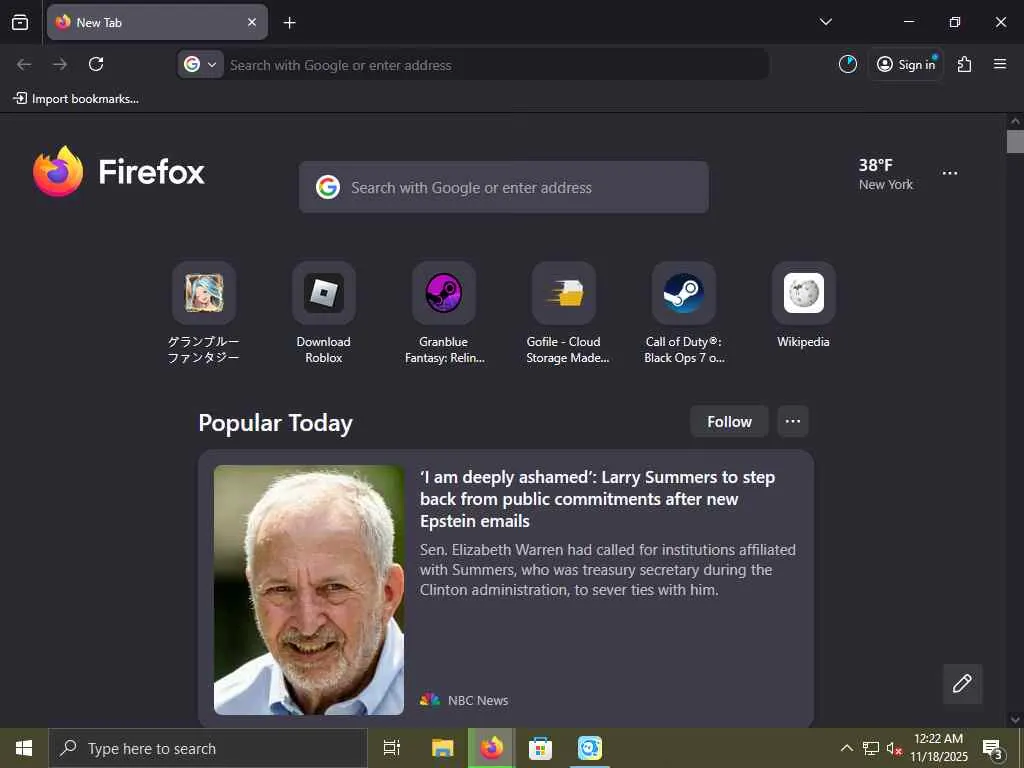This screenshot has width=1024, height=768.
Task: Click the circular progress icon in toolbar
Action: (x=848, y=64)
